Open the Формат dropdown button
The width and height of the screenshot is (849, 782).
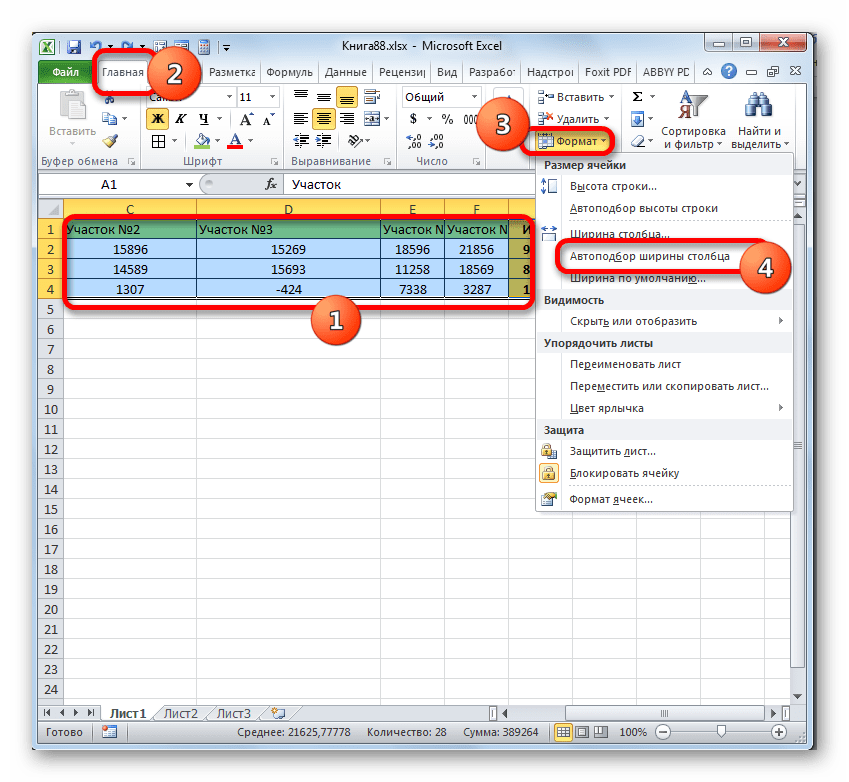[574, 141]
